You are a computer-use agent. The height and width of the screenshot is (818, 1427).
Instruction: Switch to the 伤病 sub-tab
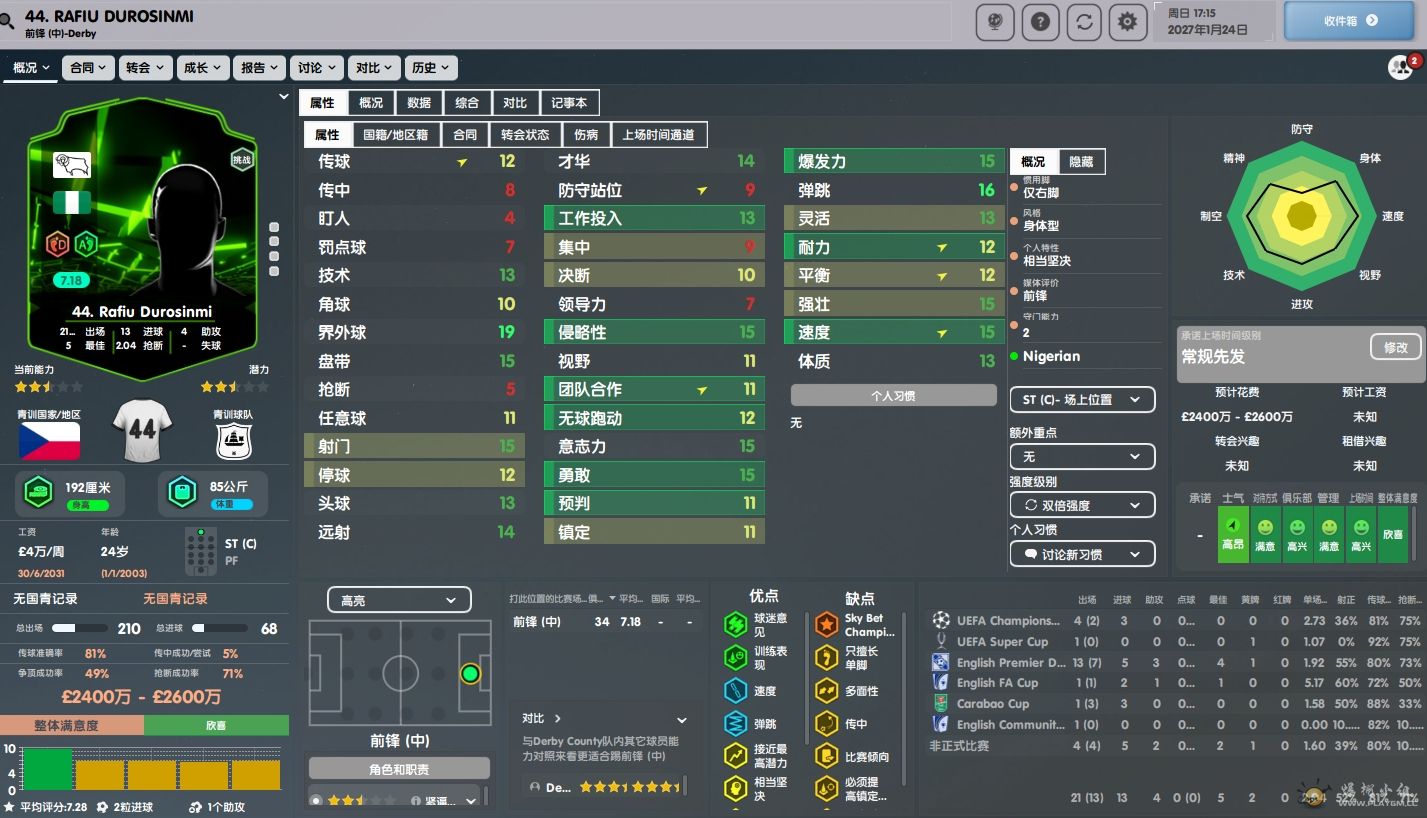point(586,134)
